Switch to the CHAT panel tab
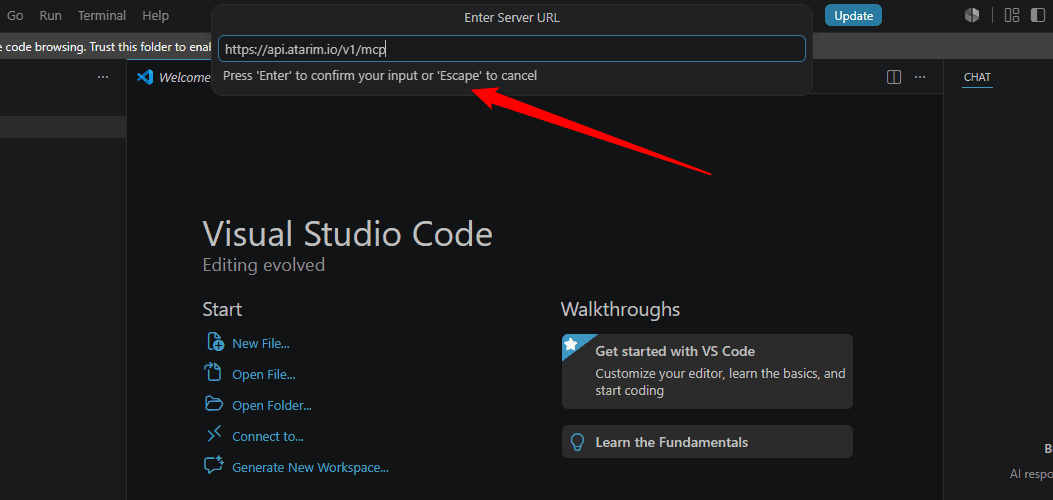 click(x=977, y=77)
